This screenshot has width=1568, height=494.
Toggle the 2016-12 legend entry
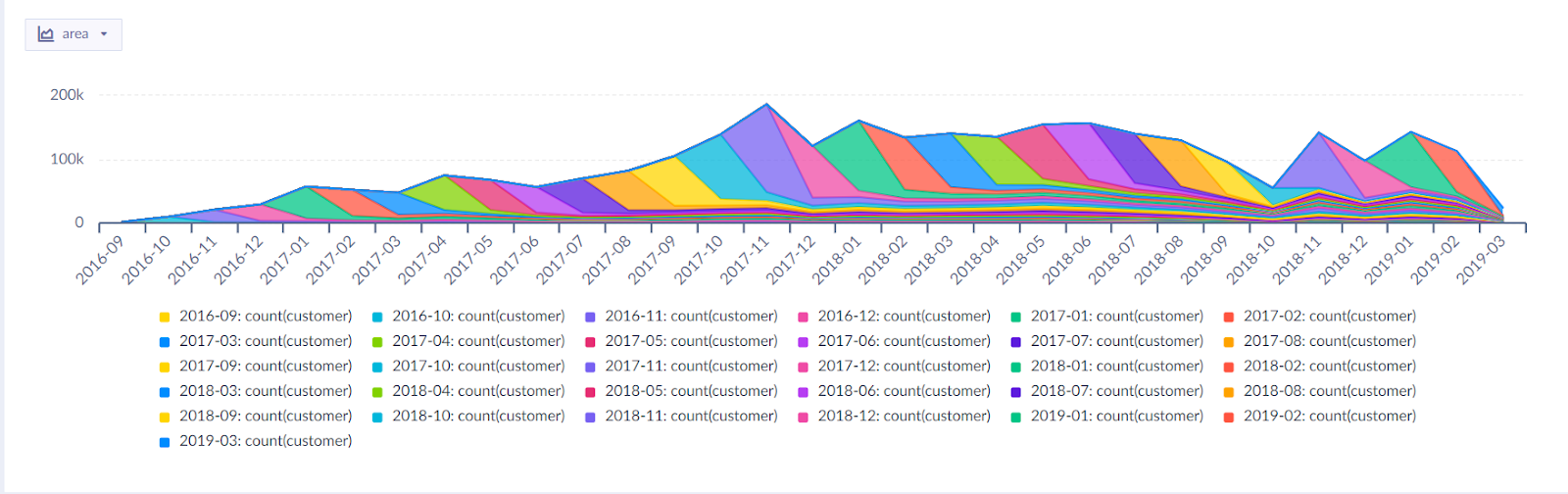coord(894,317)
